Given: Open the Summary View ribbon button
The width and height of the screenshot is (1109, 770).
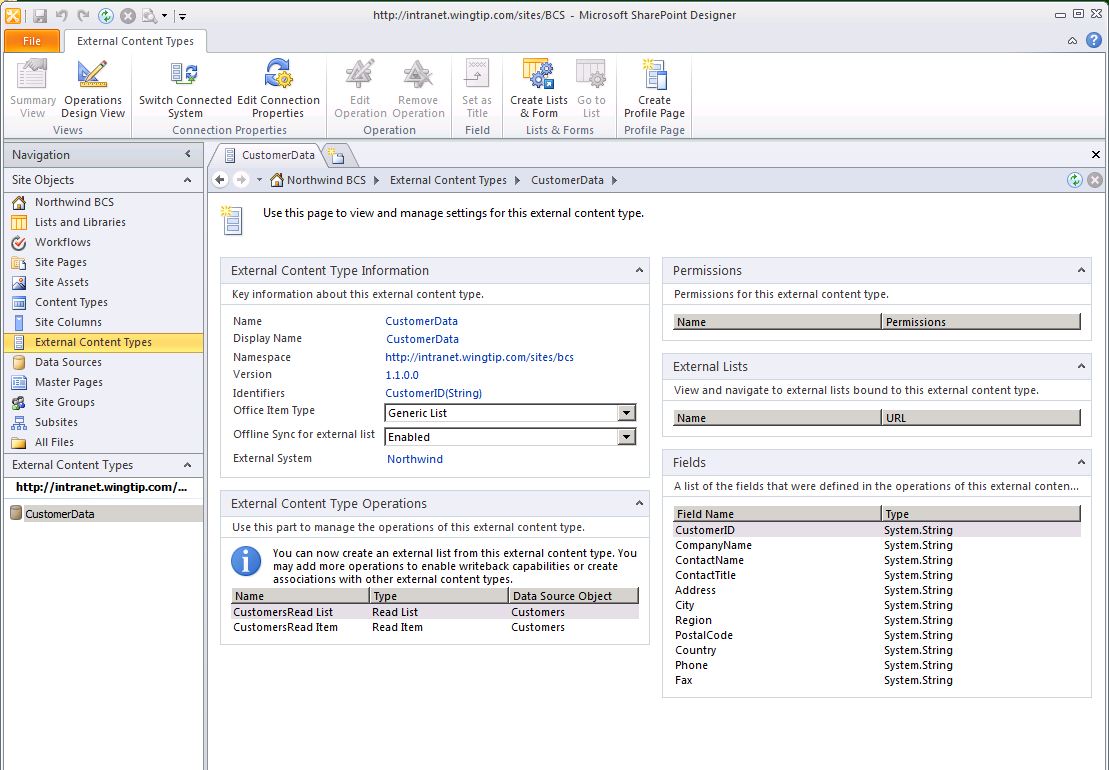Looking at the screenshot, I should pyautogui.click(x=33, y=89).
